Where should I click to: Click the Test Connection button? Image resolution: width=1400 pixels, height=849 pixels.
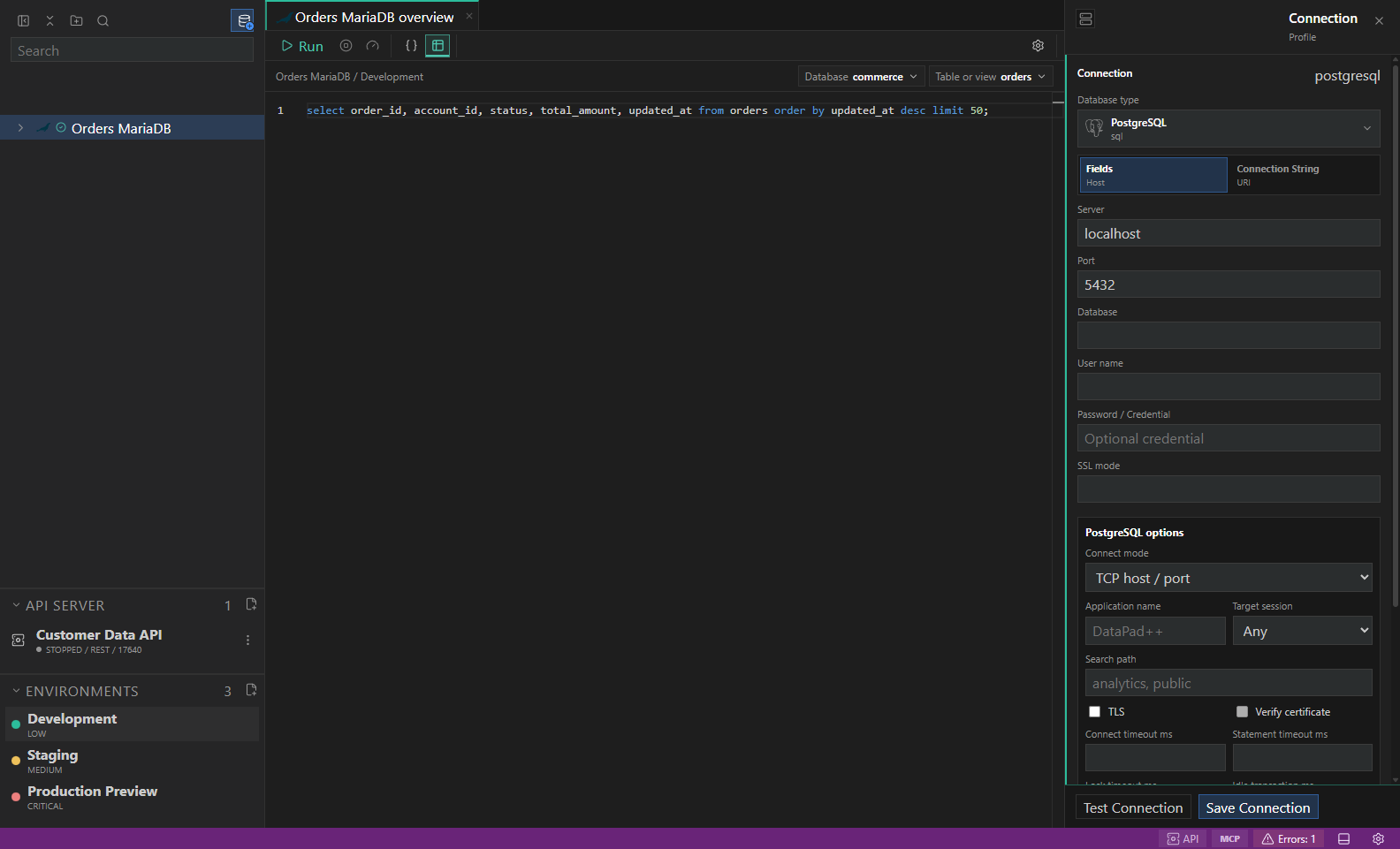coord(1133,807)
